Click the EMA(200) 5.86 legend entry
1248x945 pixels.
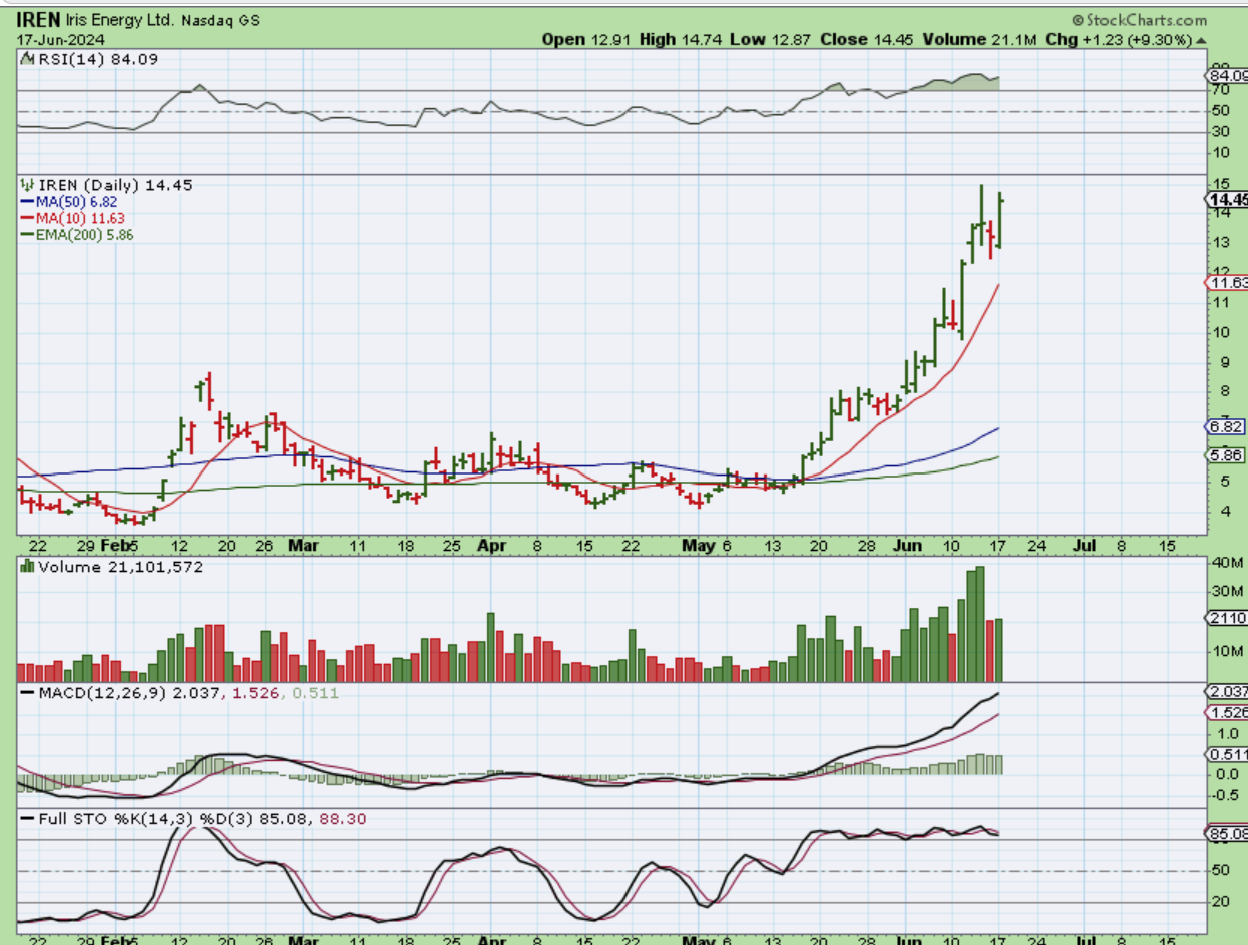[x=85, y=235]
